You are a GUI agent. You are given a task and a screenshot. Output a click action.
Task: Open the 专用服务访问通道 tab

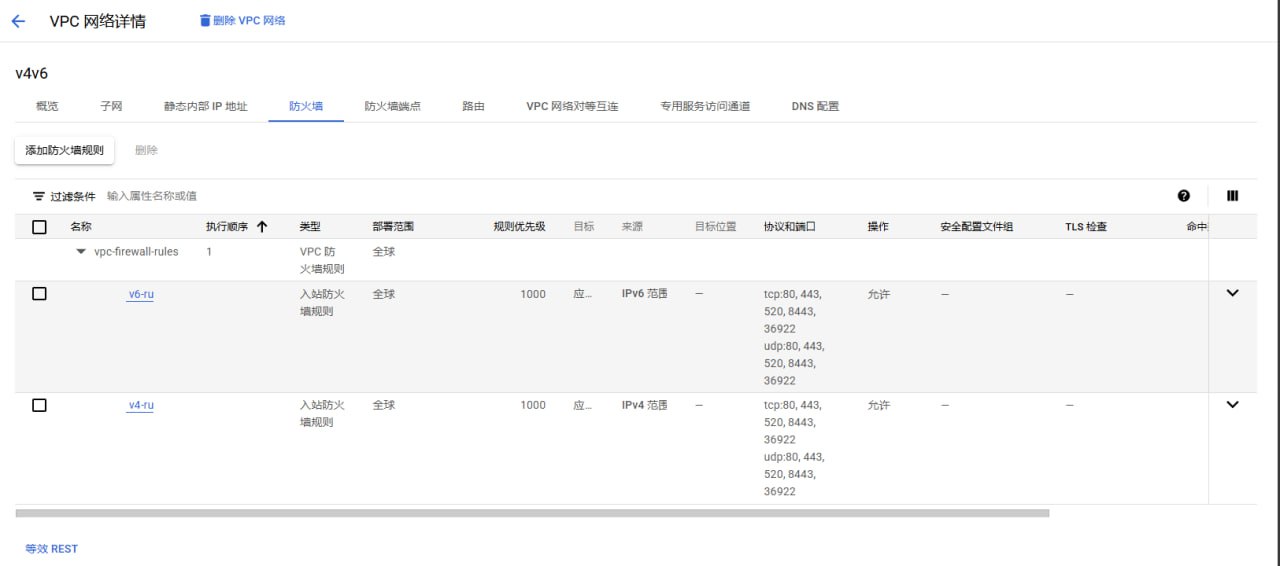tap(705, 106)
